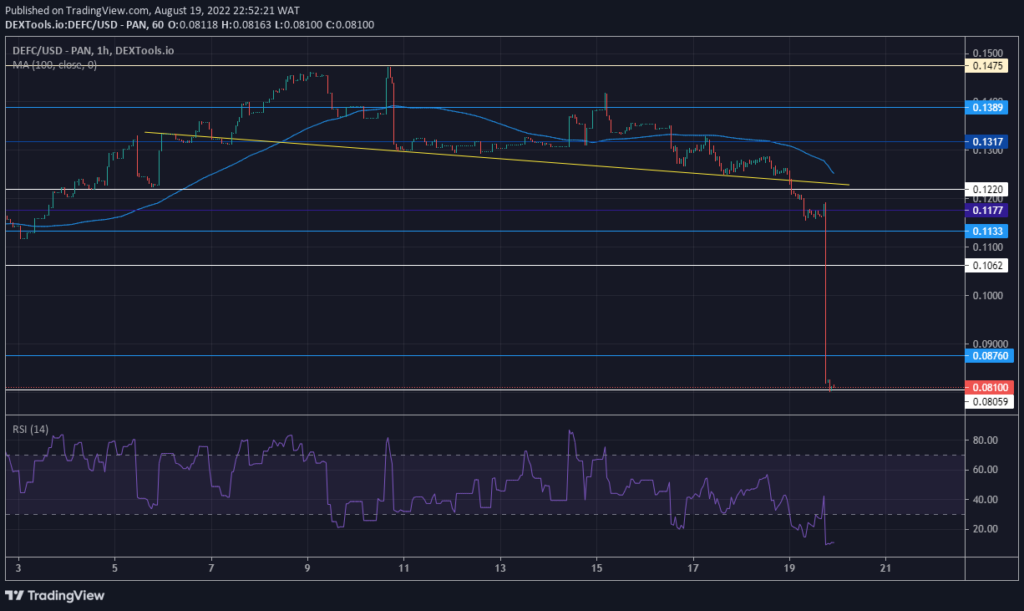Click the 40.00 RSI axis value
Screen dimensions: 1024x611
pyautogui.click(x=985, y=499)
